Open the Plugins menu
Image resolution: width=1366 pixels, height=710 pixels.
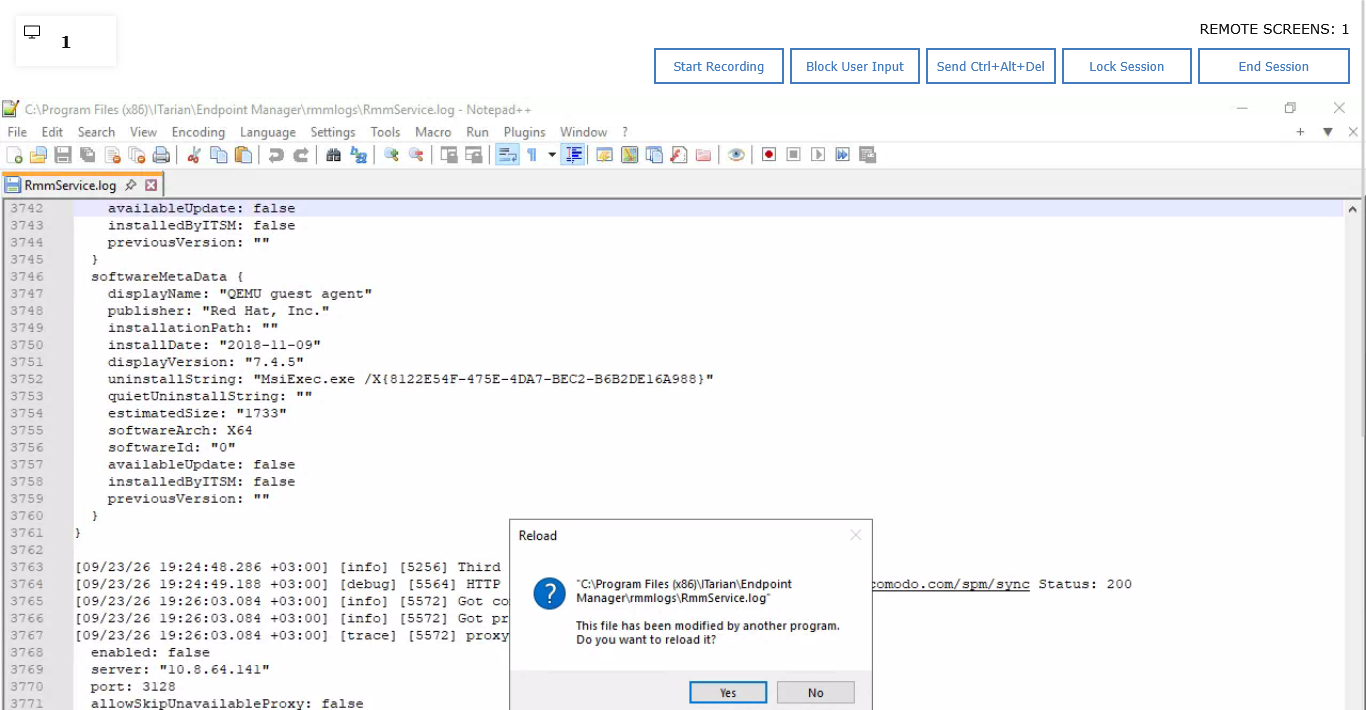tap(524, 132)
